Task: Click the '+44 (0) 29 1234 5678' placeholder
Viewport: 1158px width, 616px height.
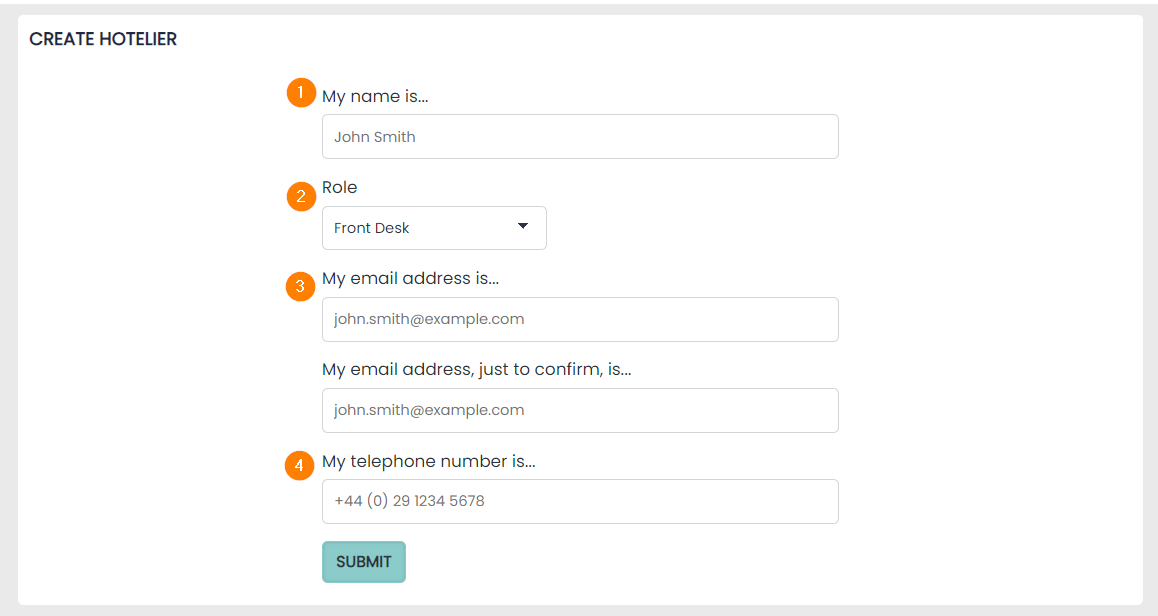Action: tap(409, 501)
